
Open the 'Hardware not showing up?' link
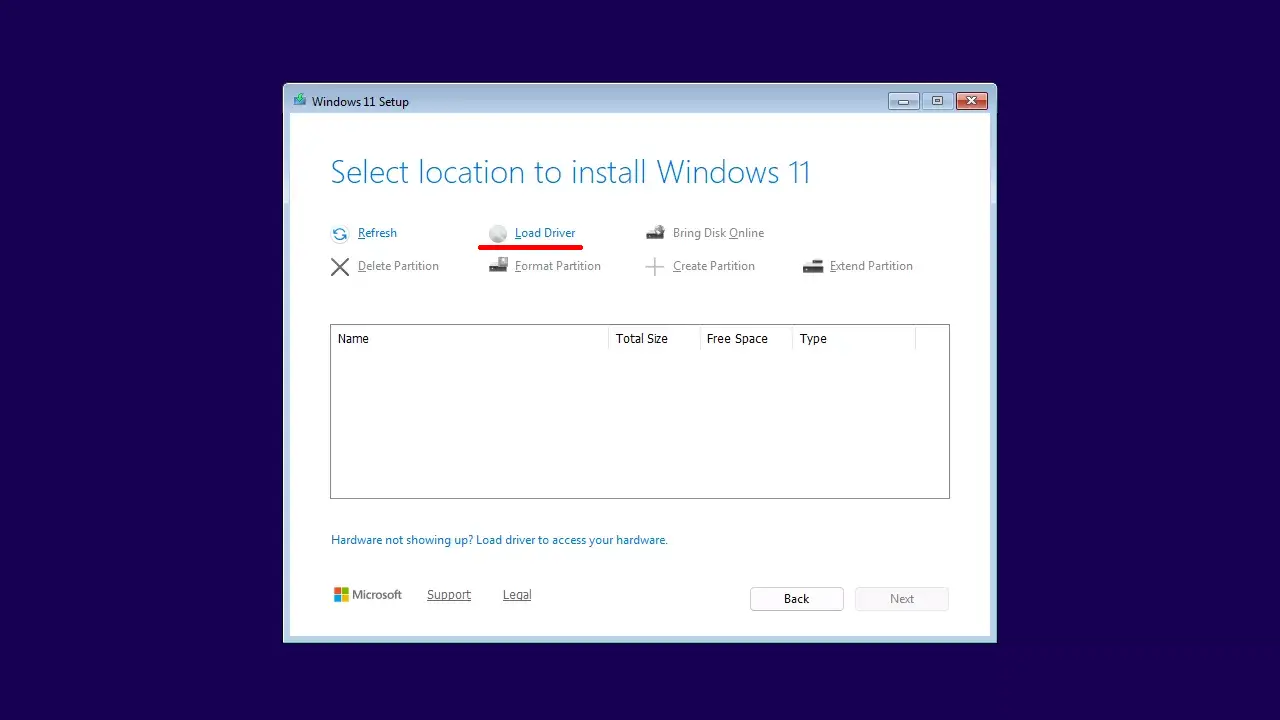[499, 540]
